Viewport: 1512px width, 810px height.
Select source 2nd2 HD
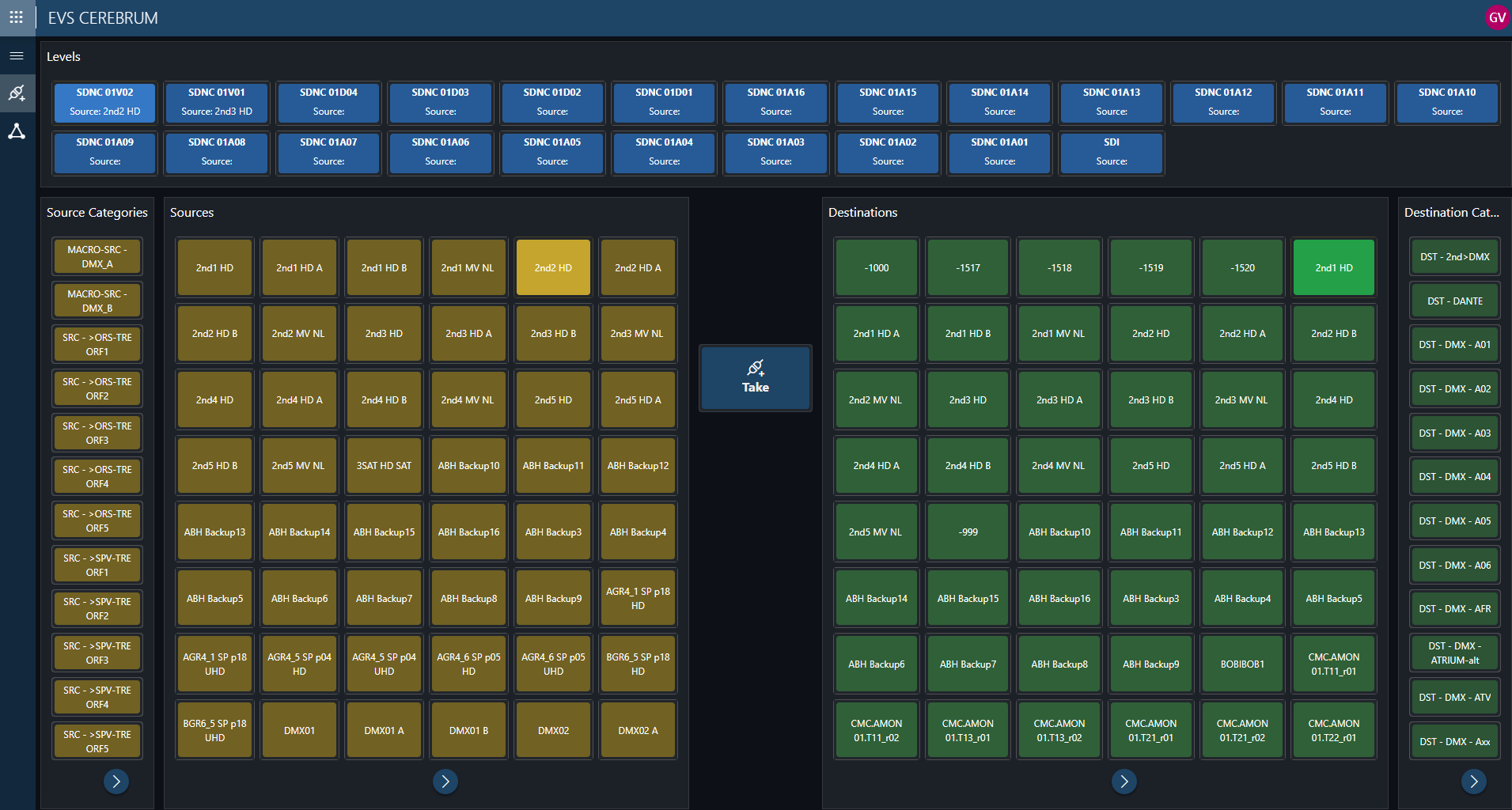[553, 267]
